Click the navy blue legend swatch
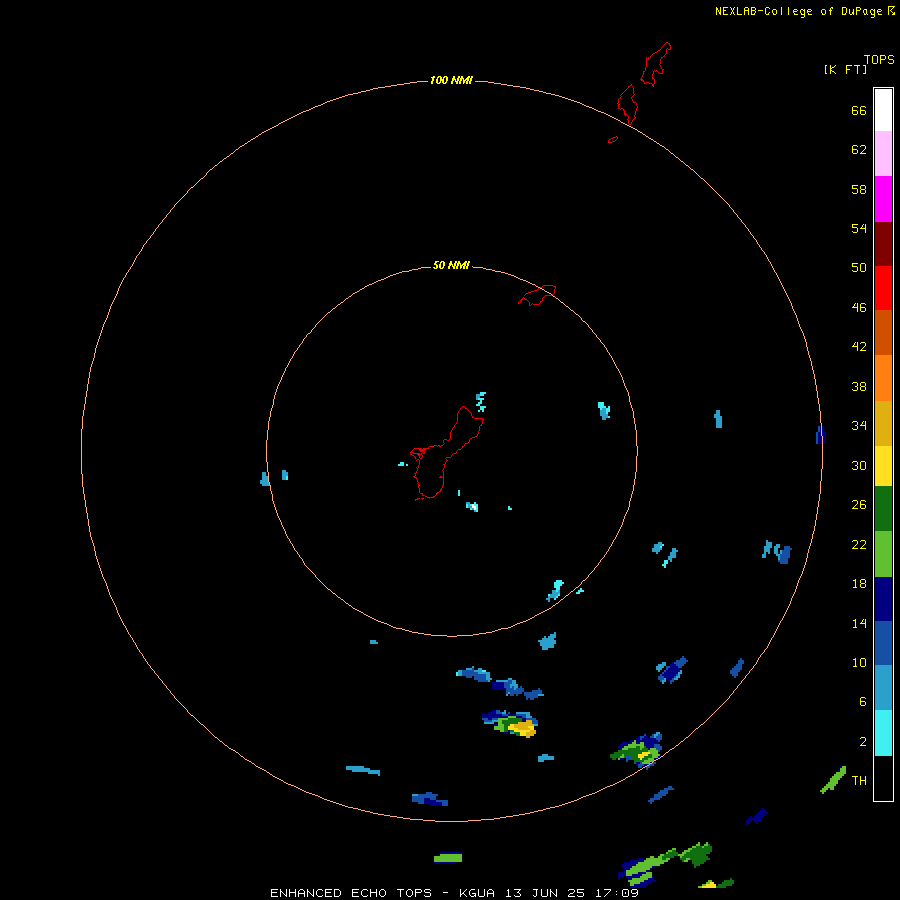The width and height of the screenshot is (900, 900). (x=883, y=599)
